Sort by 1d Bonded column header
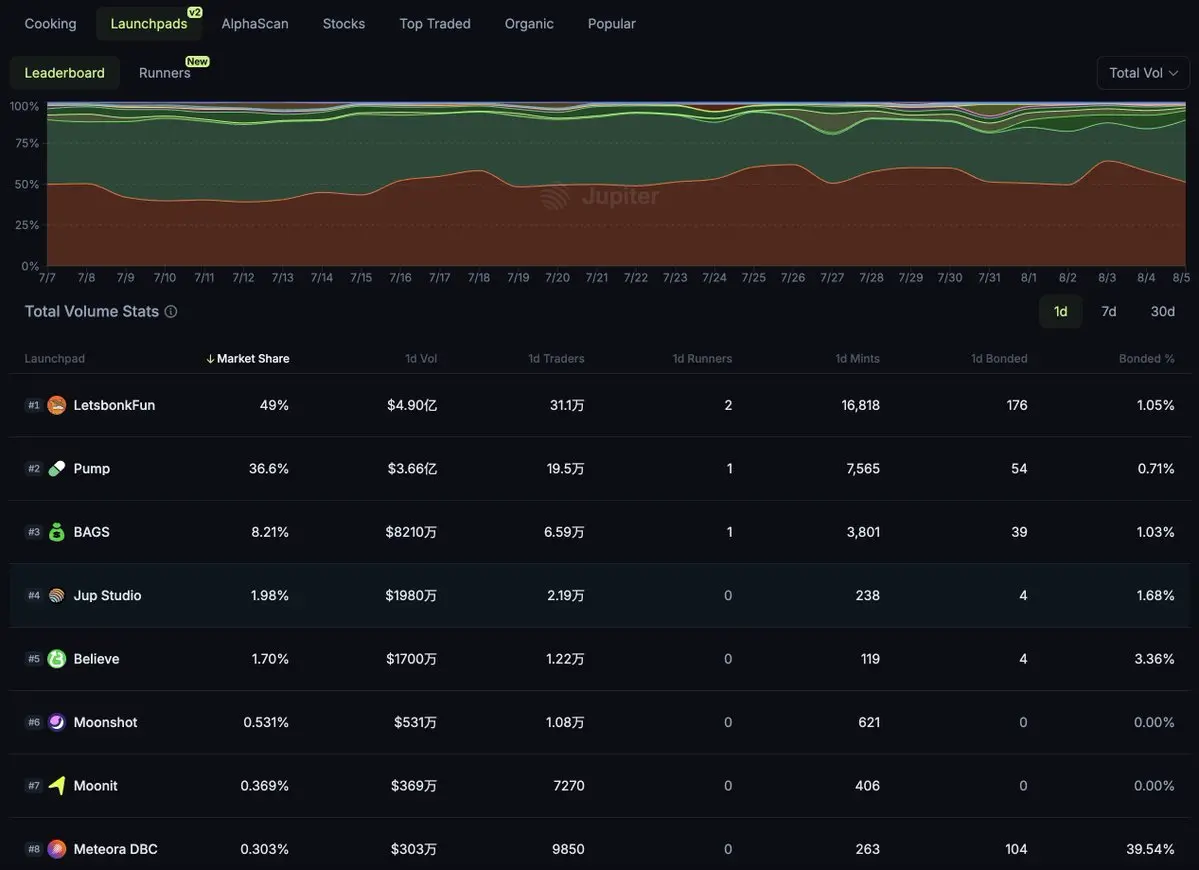The image size is (1199, 870). click(x=999, y=359)
